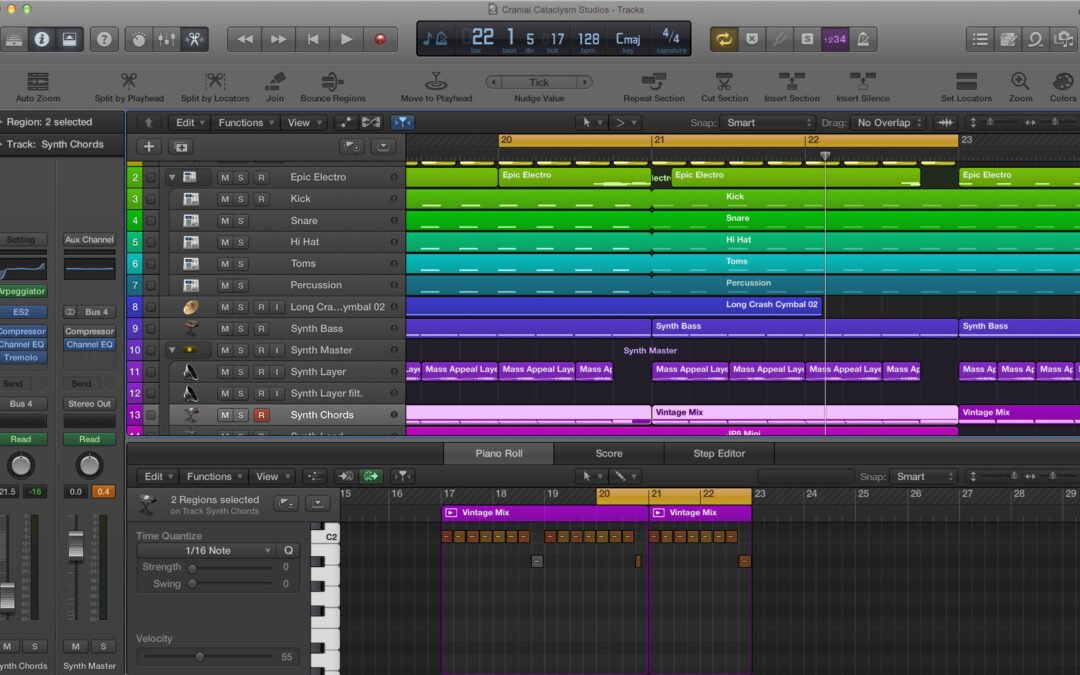Click the Split by Playhead scissors icon
This screenshot has width=1080, height=675.
tap(129, 82)
